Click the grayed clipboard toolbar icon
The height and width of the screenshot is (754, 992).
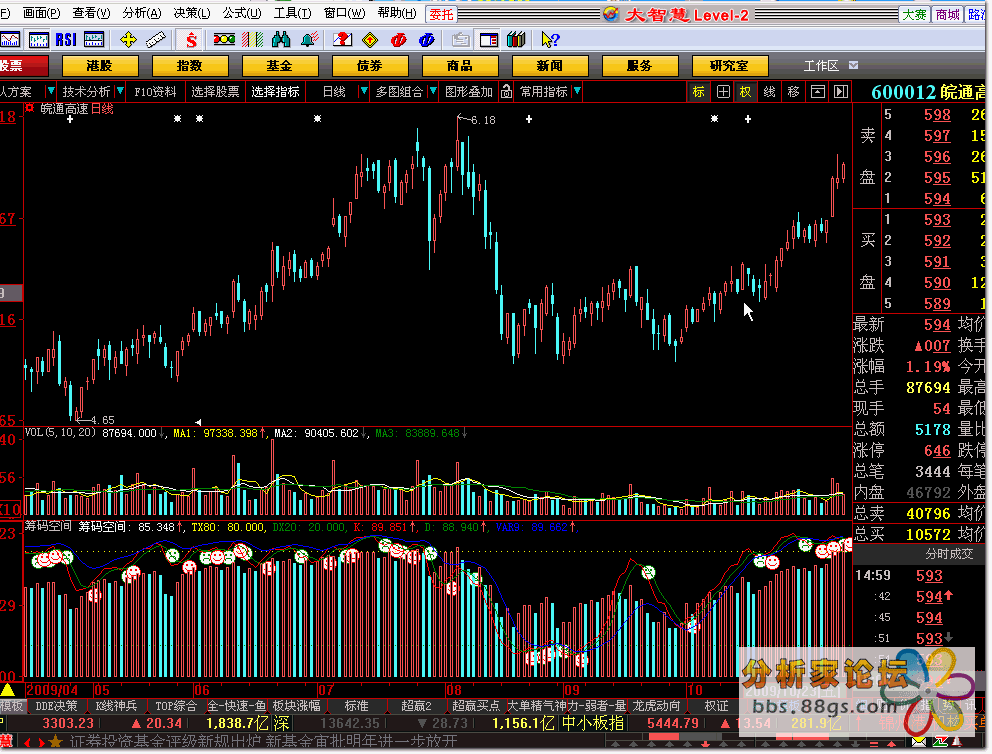[x=461, y=40]
